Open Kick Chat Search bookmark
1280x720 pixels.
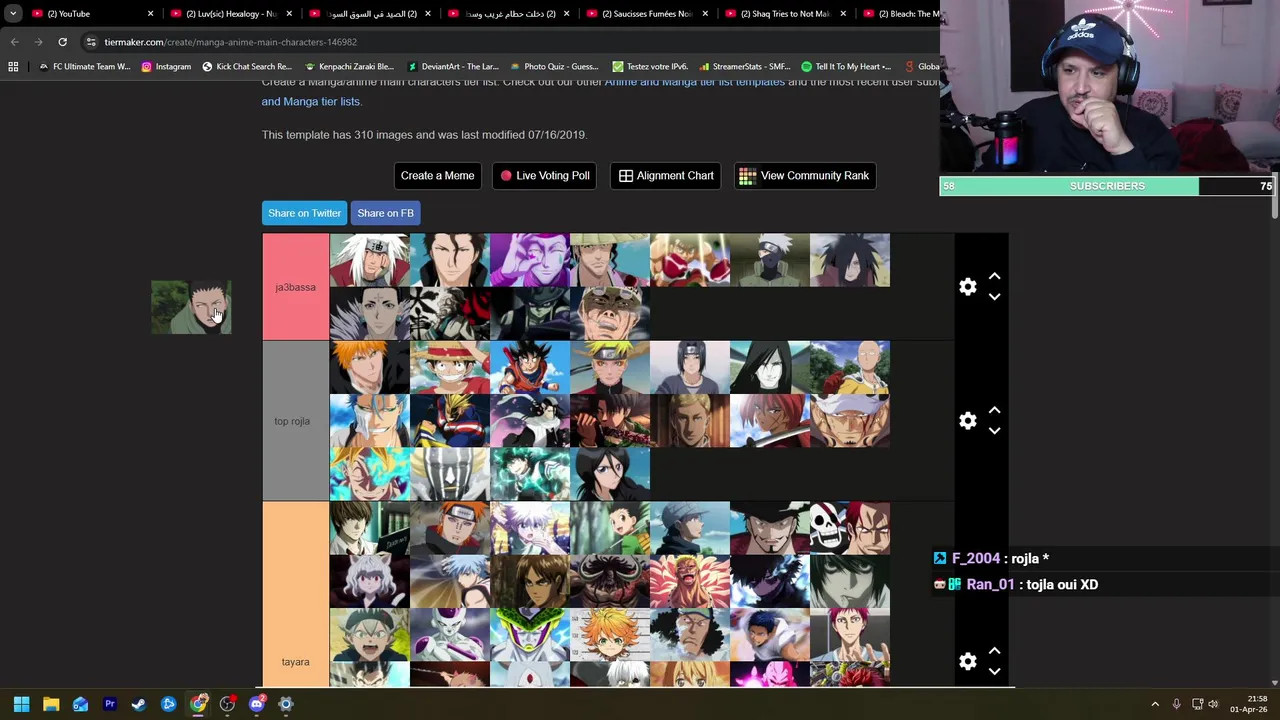pyautogui.click(x=247, y=67)
